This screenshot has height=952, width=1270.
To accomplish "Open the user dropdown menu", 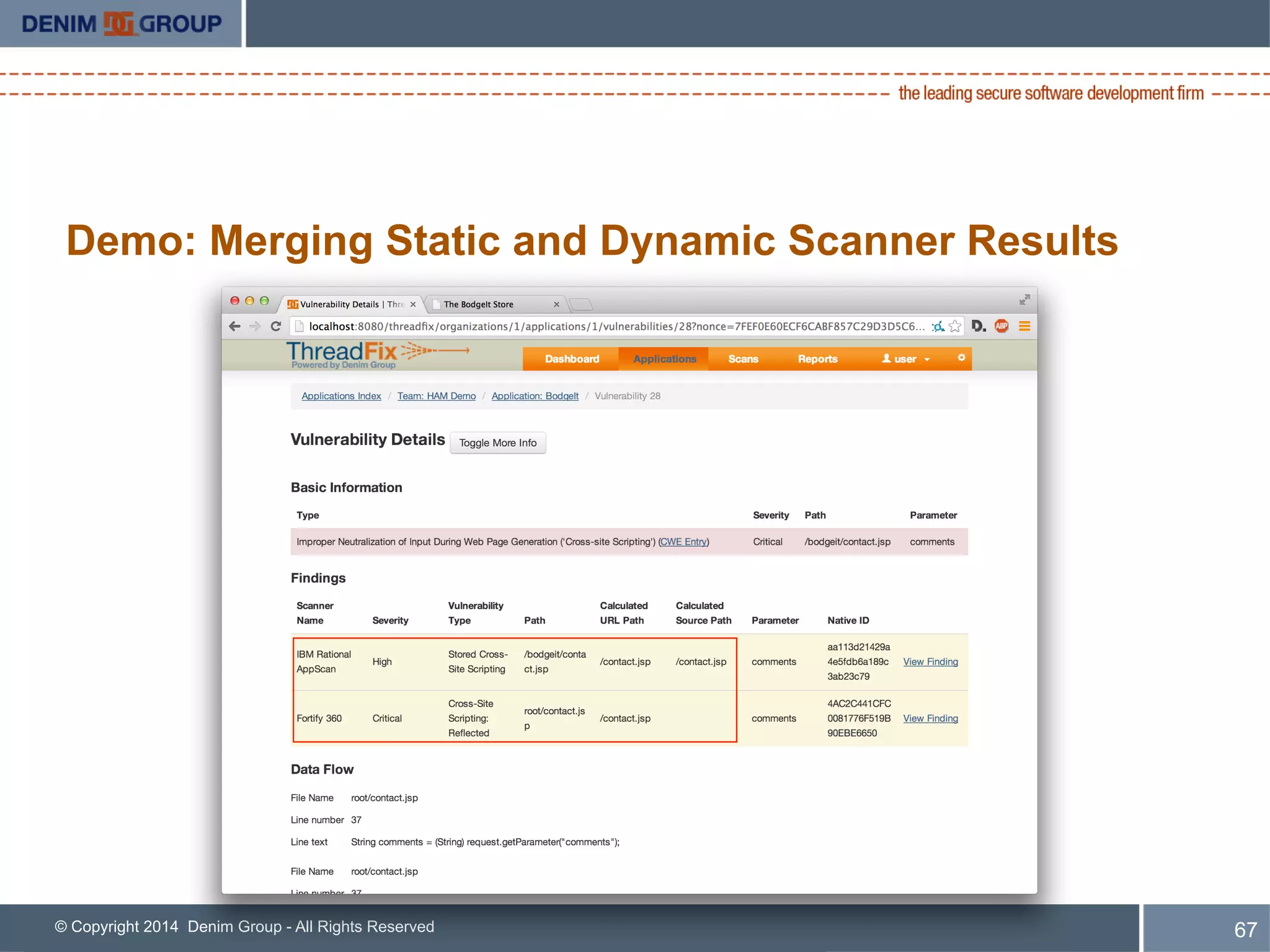I will 906,359.
